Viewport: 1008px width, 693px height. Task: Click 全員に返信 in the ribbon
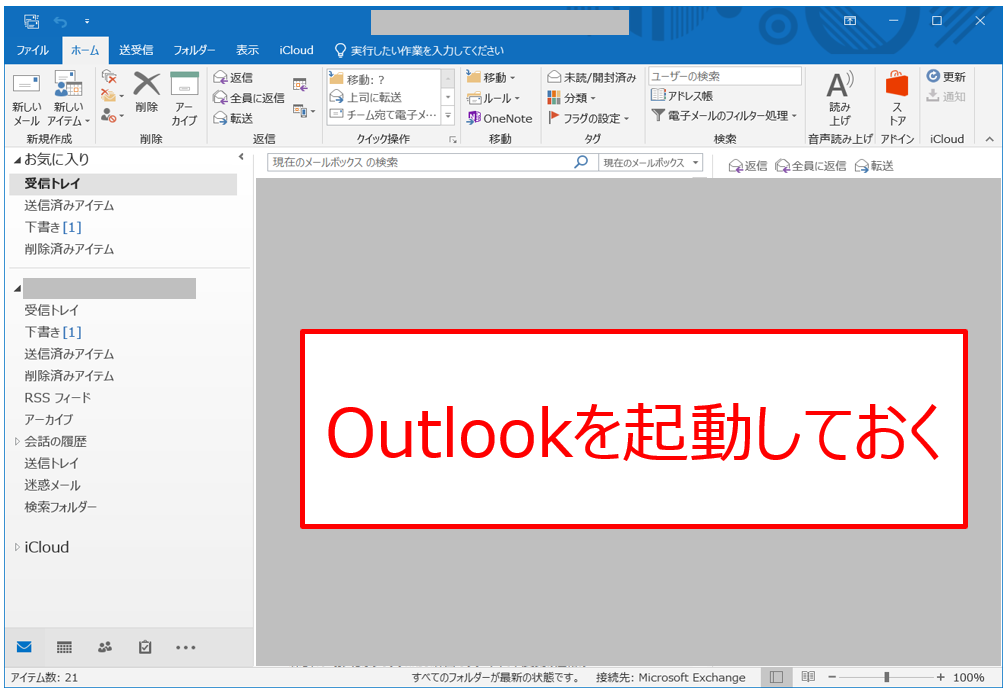point(249,98)
